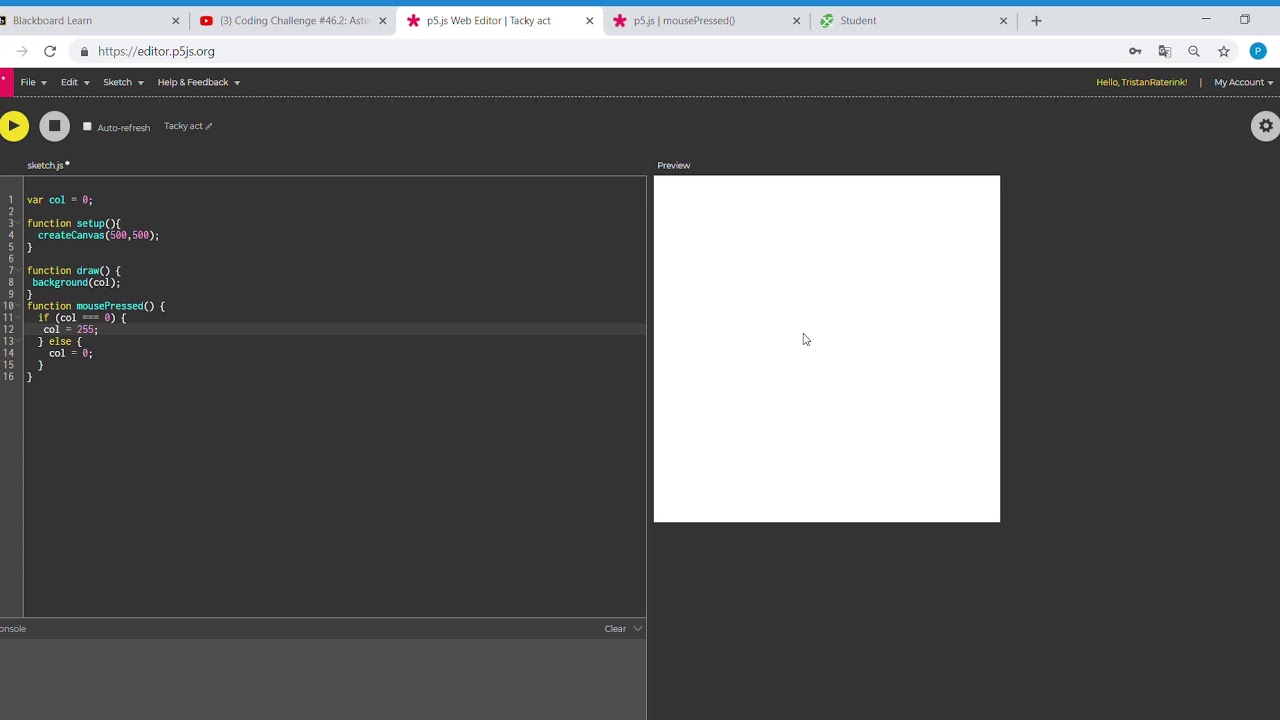Reload the page in the browser

pos(50,51)
